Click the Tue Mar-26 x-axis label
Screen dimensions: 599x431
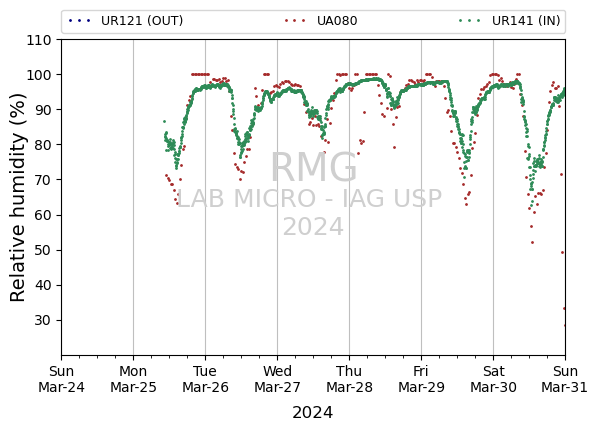point(205,379)
